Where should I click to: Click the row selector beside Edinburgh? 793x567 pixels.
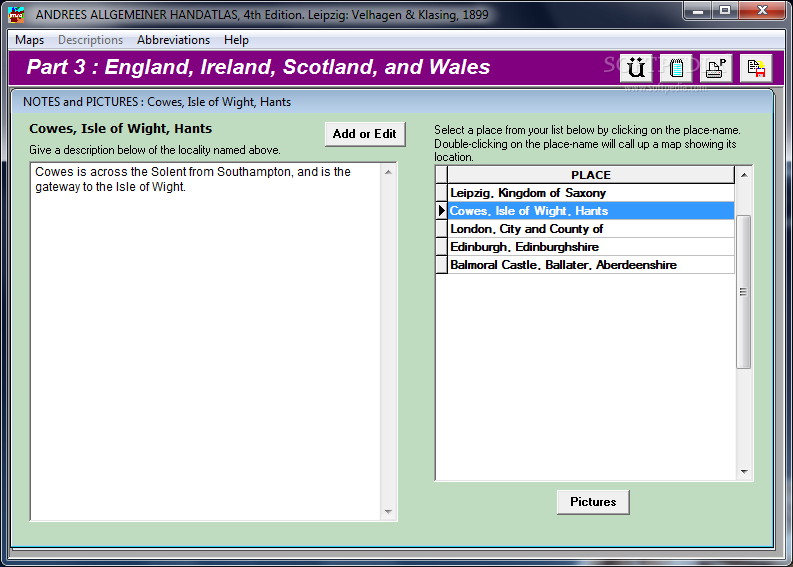point(442,247)
